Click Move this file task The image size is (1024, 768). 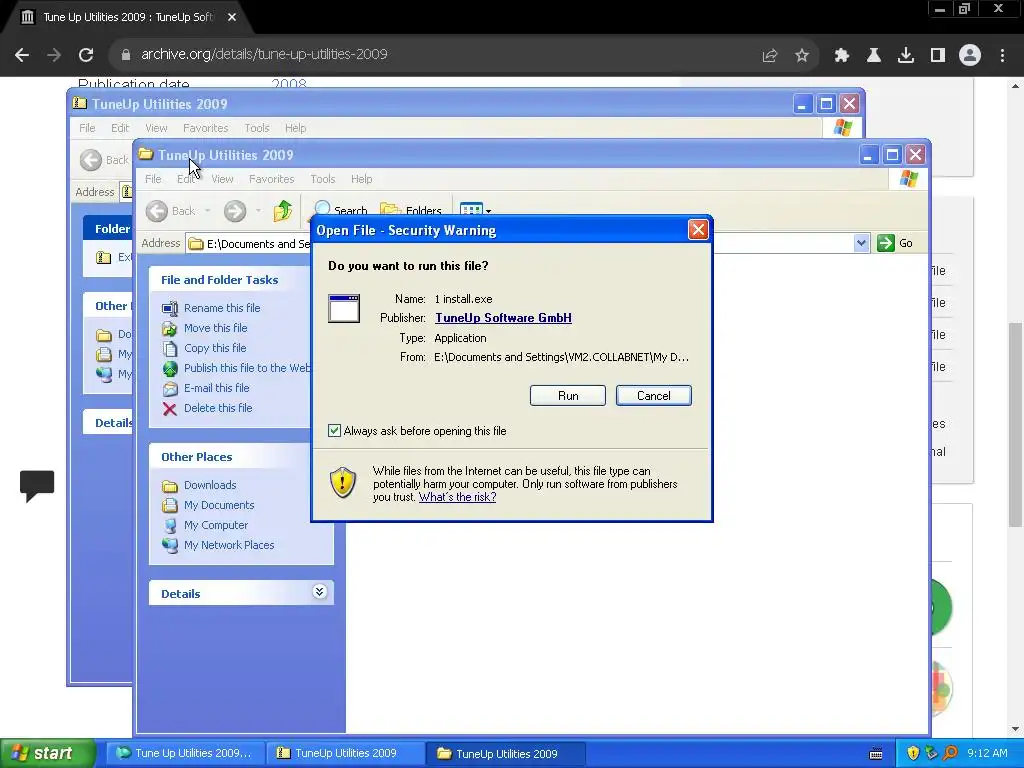[216, 328]
